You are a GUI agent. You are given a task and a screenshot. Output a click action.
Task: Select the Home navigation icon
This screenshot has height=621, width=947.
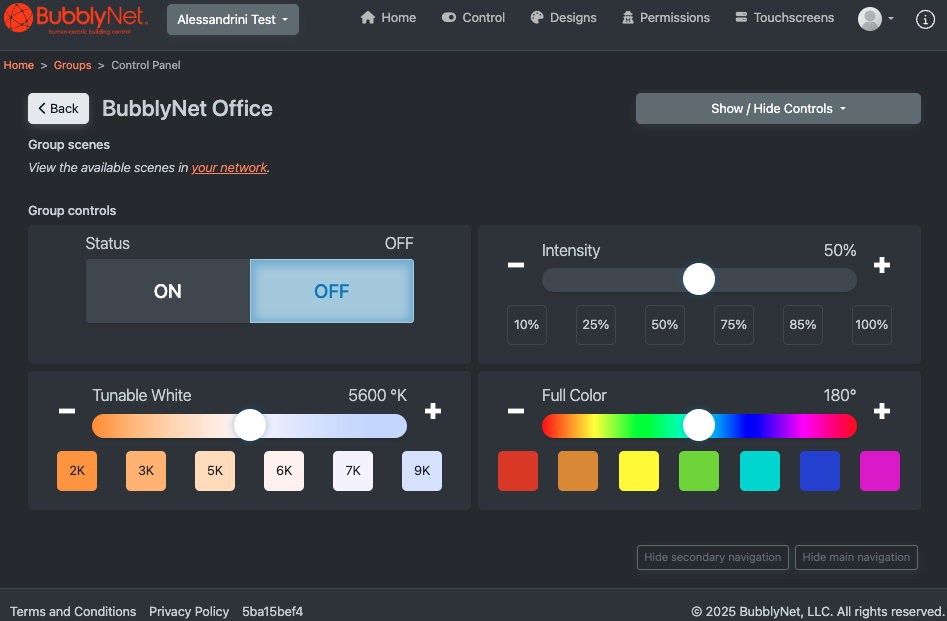(x=366, y=17)
